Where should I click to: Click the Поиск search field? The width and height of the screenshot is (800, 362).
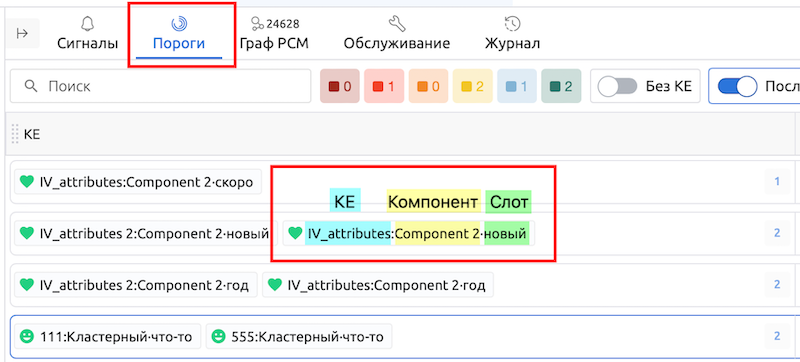160,86
